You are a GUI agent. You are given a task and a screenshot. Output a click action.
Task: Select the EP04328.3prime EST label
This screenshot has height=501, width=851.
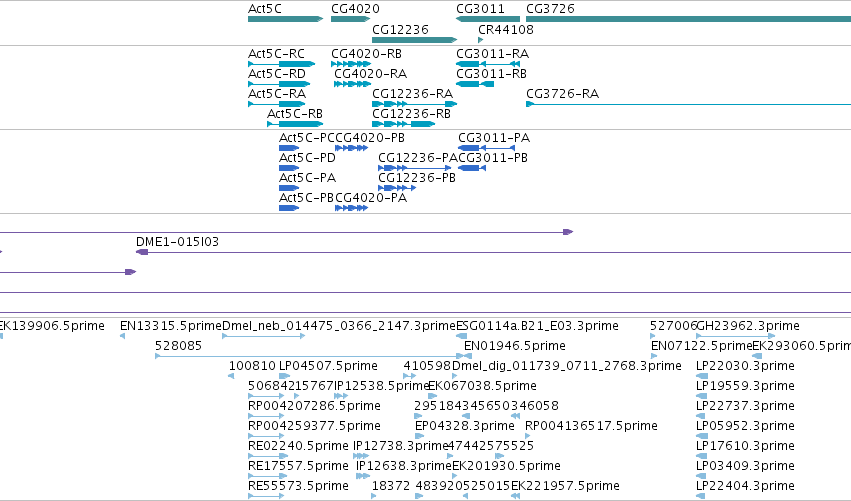pyautogui.click(x=465, y=427)
